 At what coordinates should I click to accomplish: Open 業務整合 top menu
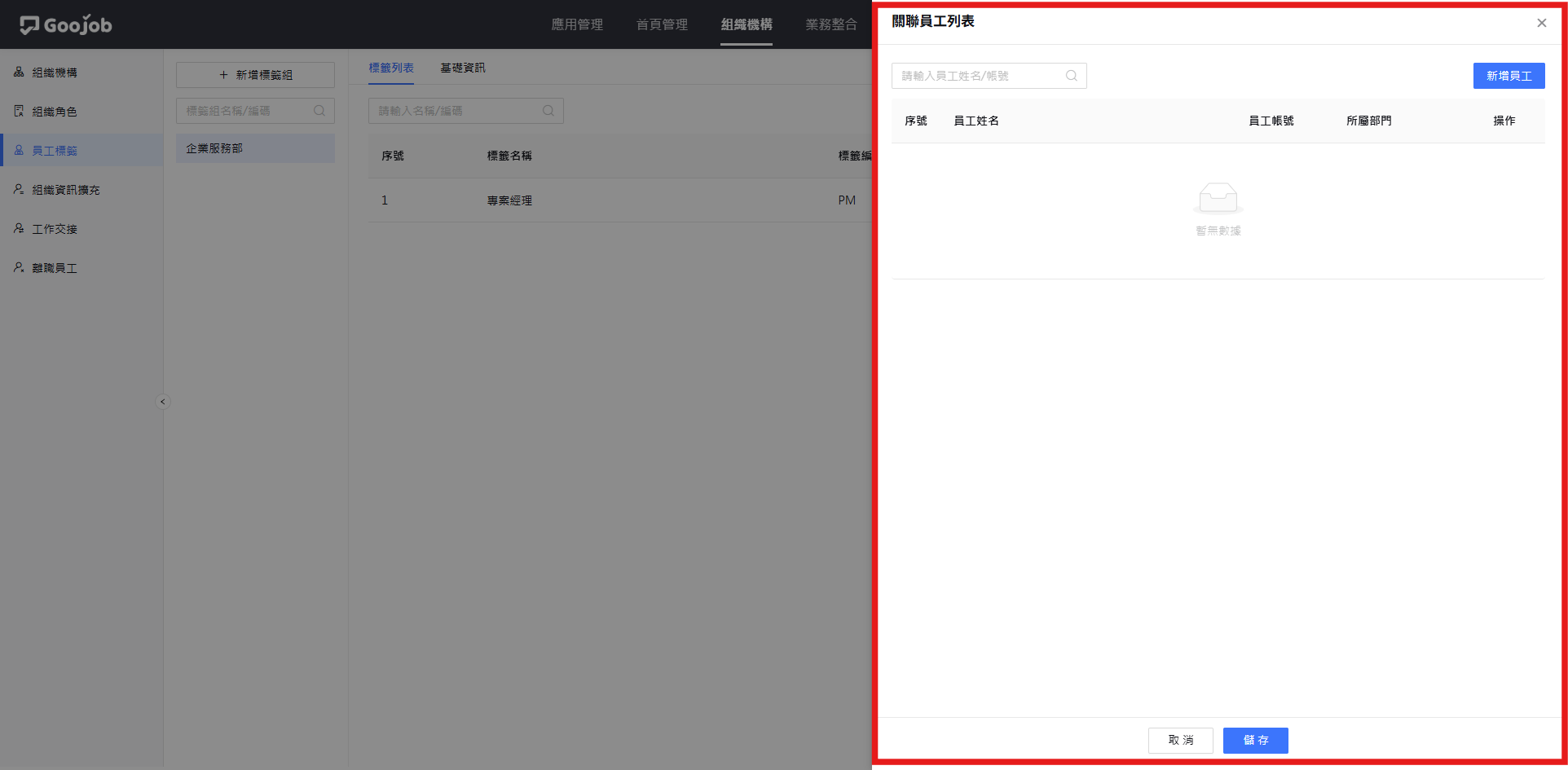point(831,24)
